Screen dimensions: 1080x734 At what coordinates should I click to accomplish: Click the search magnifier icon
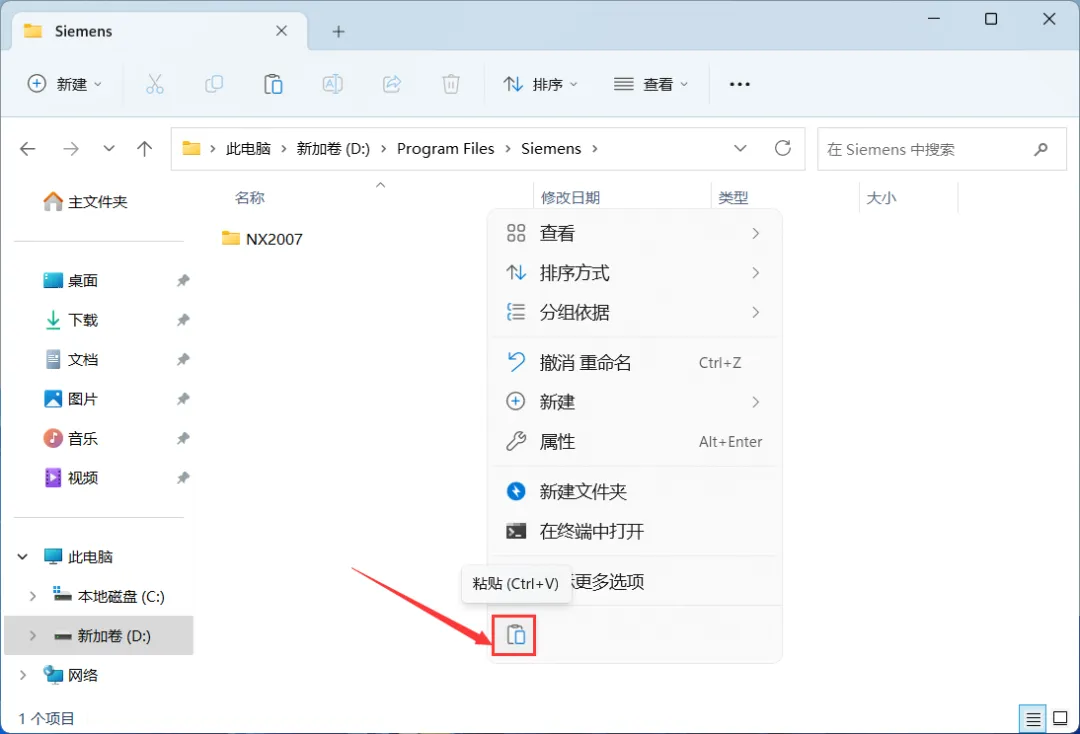tap(1041, 149)
